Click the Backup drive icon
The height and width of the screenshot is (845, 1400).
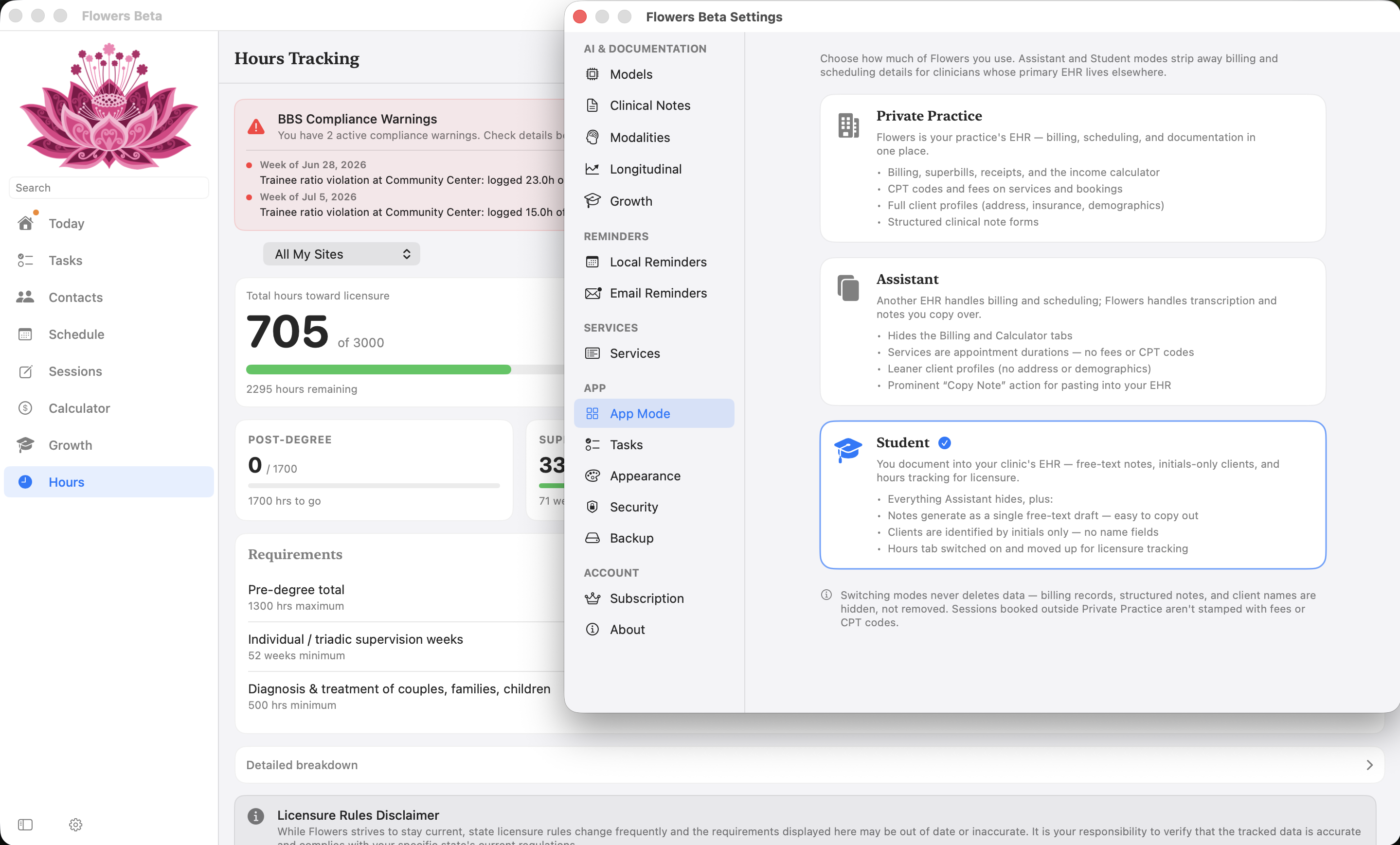click(x=592, y=538)
